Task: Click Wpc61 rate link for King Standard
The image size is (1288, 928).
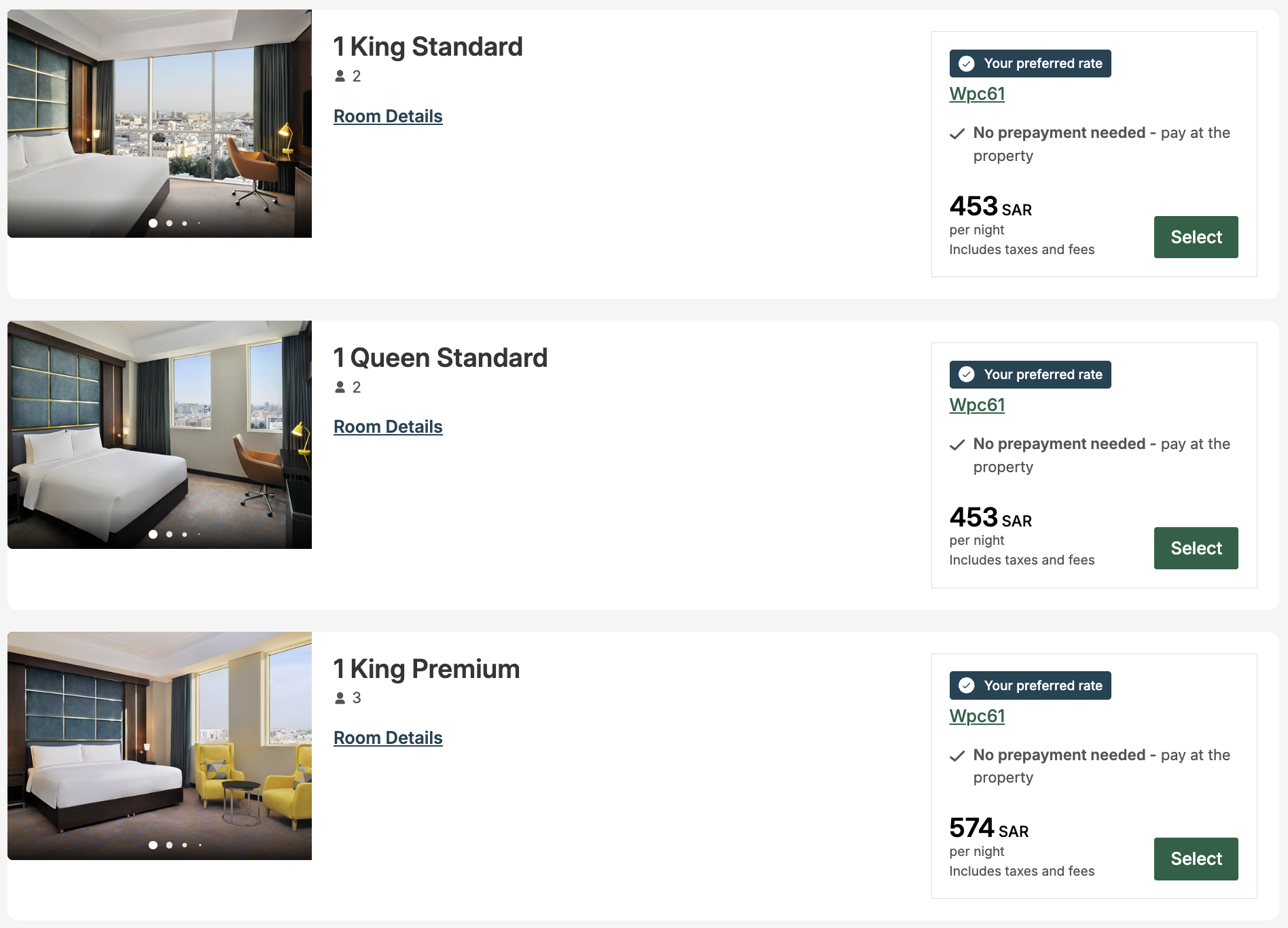Action: [x=977, y=94]
